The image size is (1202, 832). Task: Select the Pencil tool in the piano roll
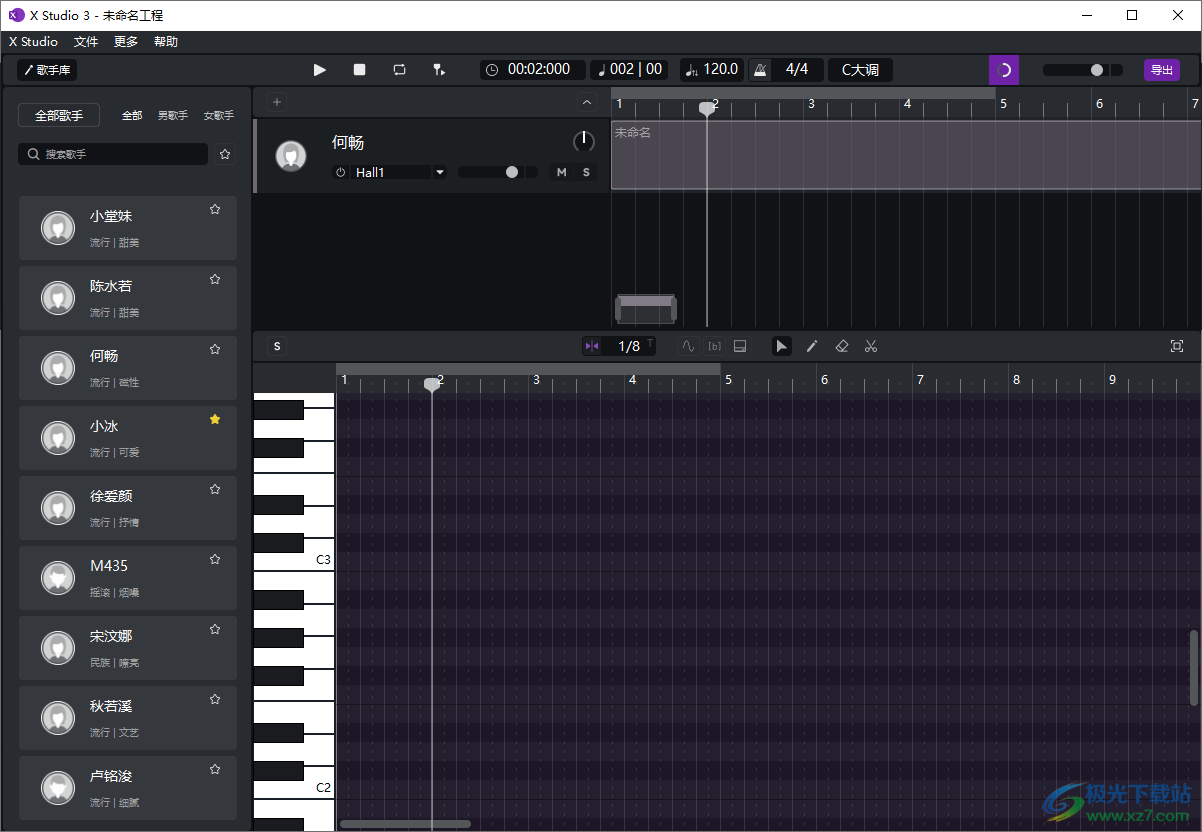811,346
